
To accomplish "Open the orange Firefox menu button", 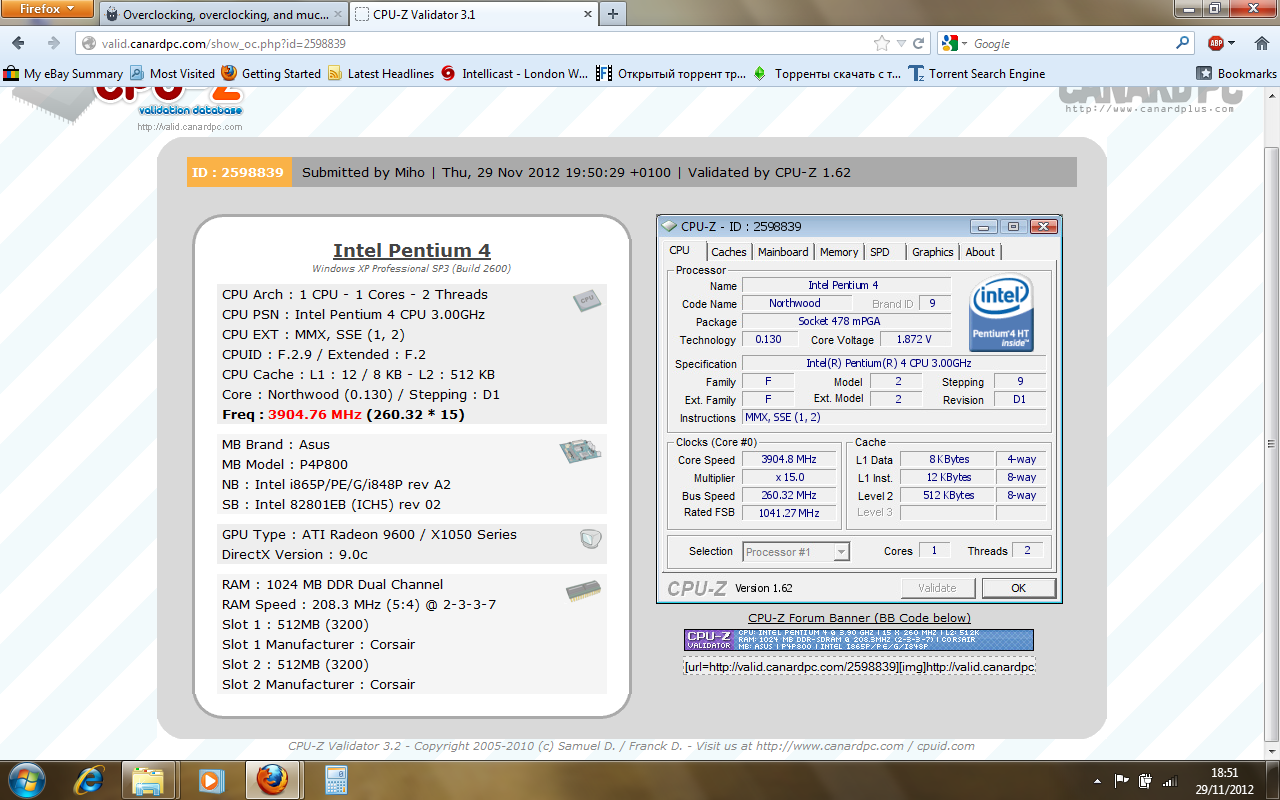I will click(x=48, y=9).
